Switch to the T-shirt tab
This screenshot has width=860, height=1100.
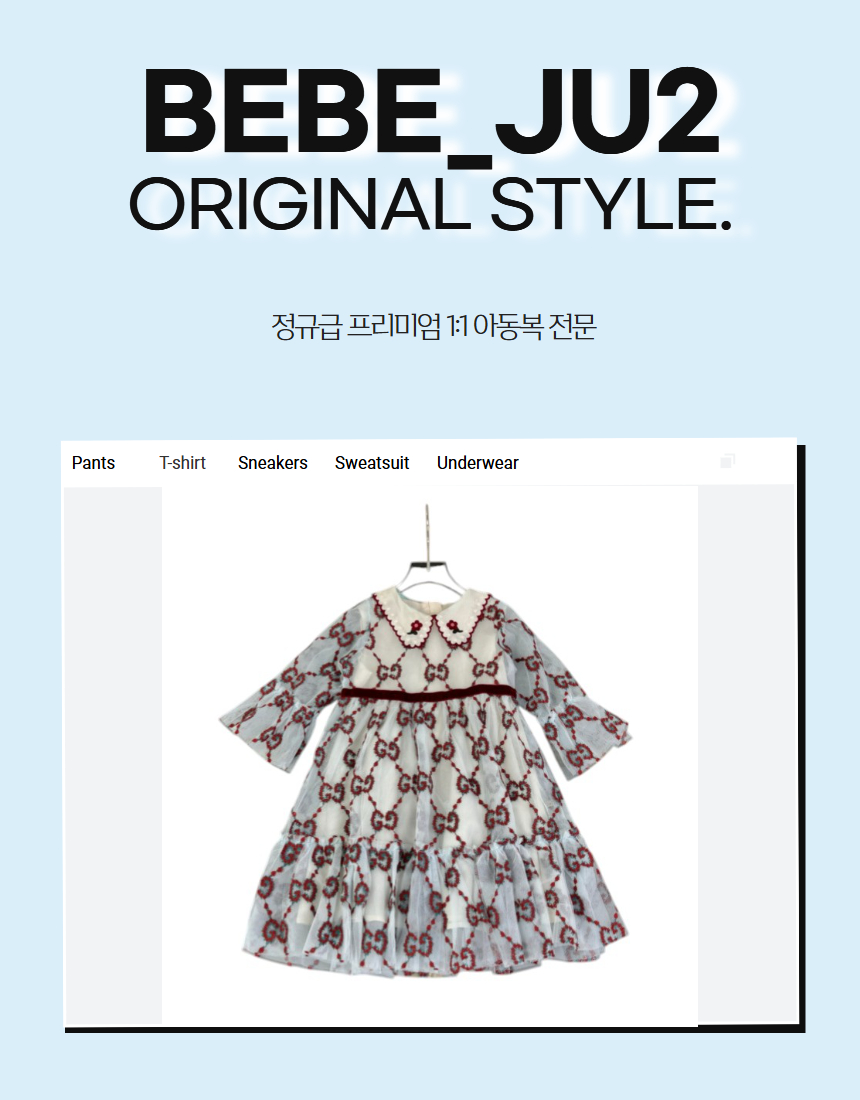point(182,463)
